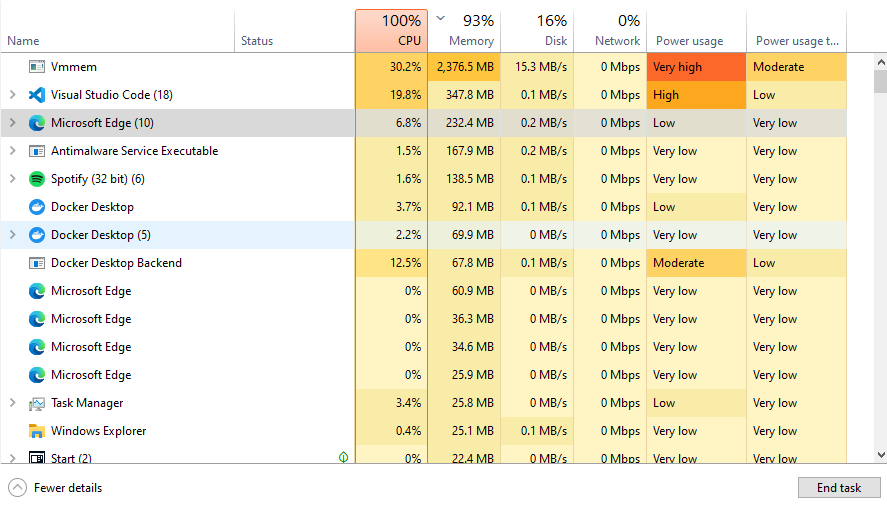Click the Visual Studio Code icon

pyautogui.click(x=37, y=95)
